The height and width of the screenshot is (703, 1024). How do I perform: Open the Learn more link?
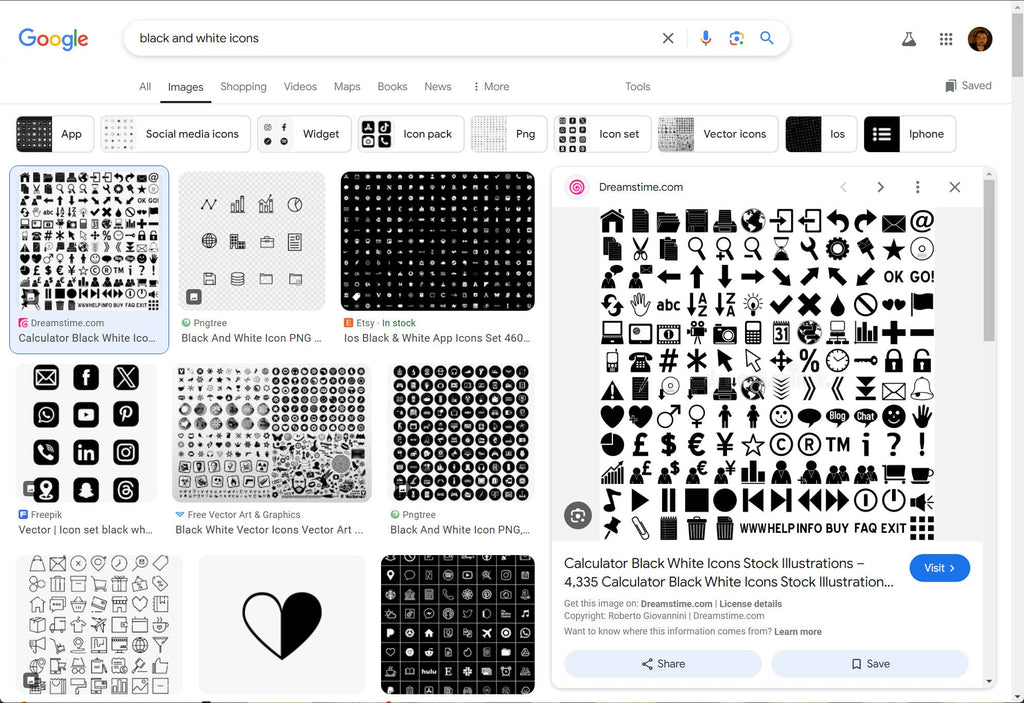point(797,632)
